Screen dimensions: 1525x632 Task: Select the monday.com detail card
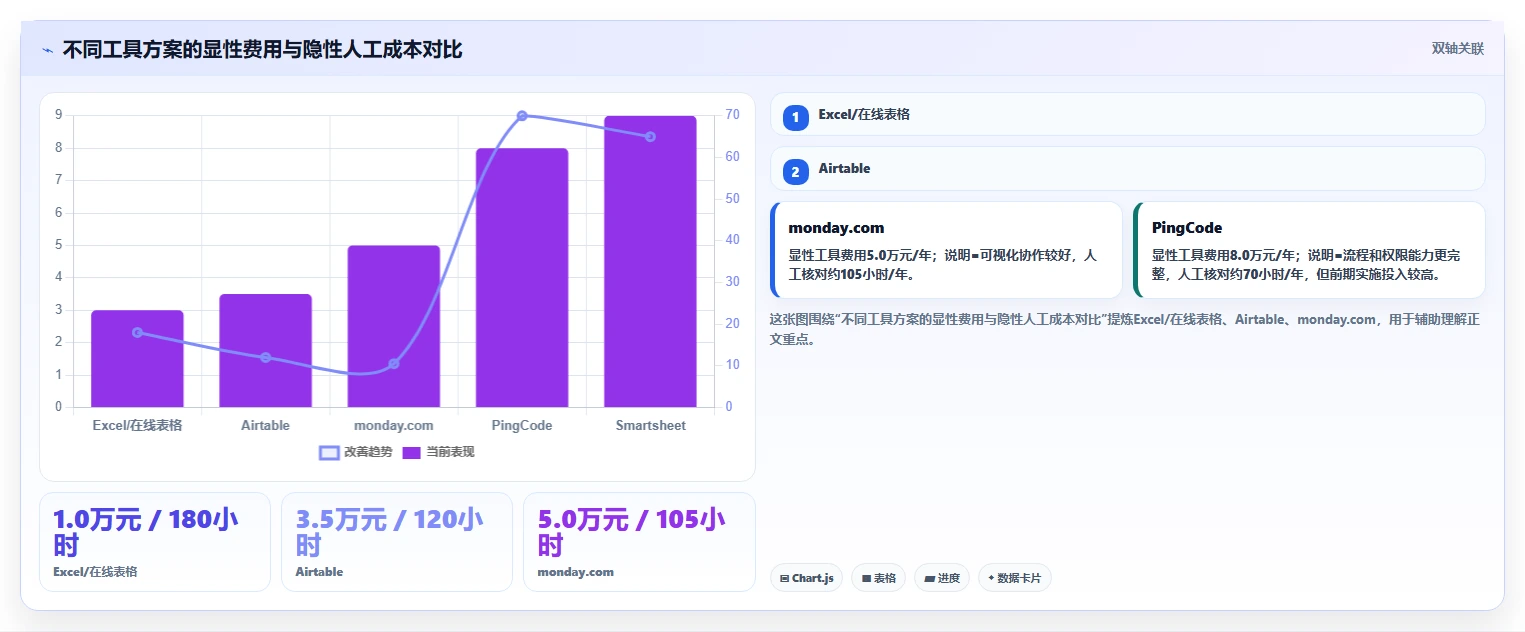coord(946,250)
